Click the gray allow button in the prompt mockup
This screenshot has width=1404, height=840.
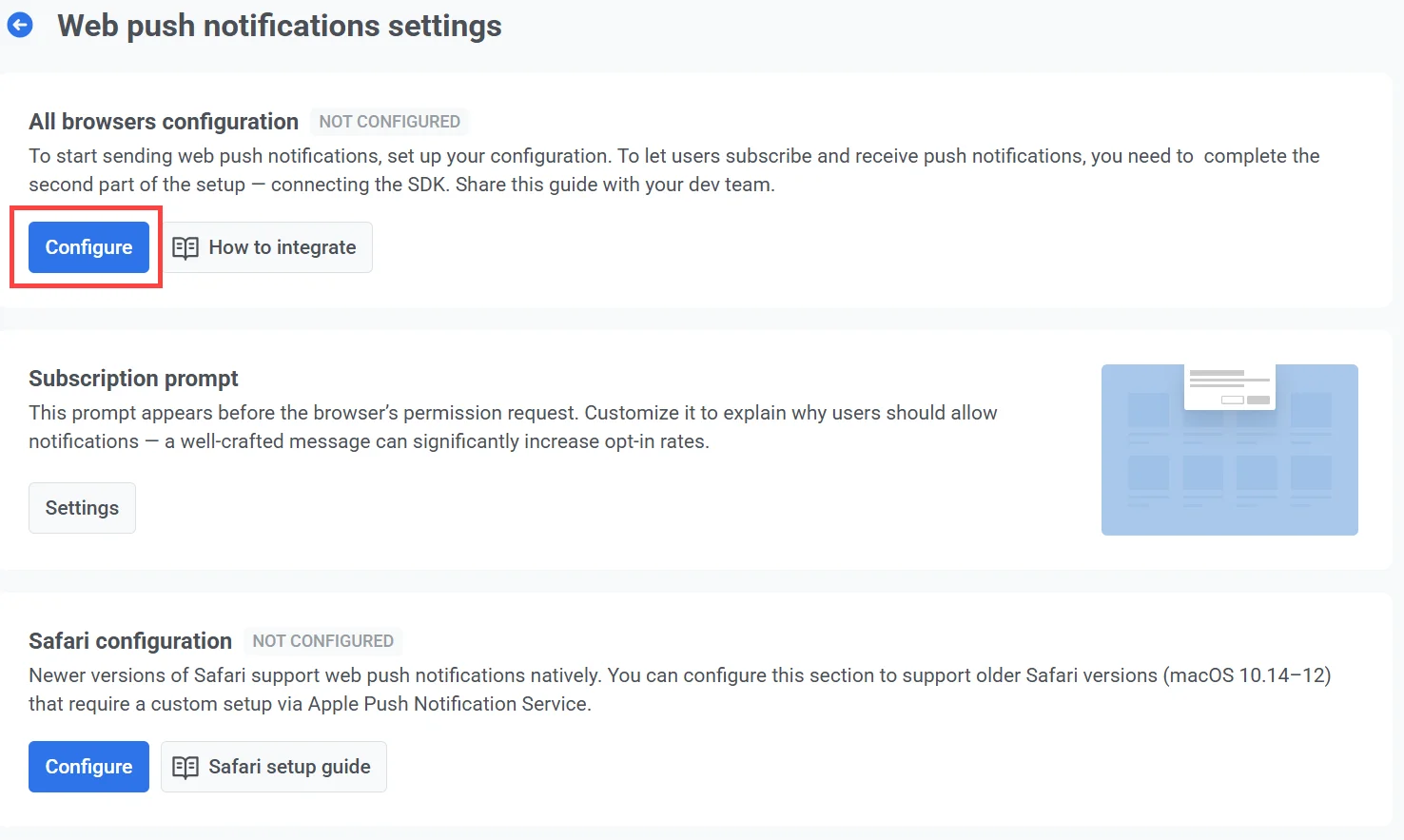pyautogui.click(x=1258, y=400)
